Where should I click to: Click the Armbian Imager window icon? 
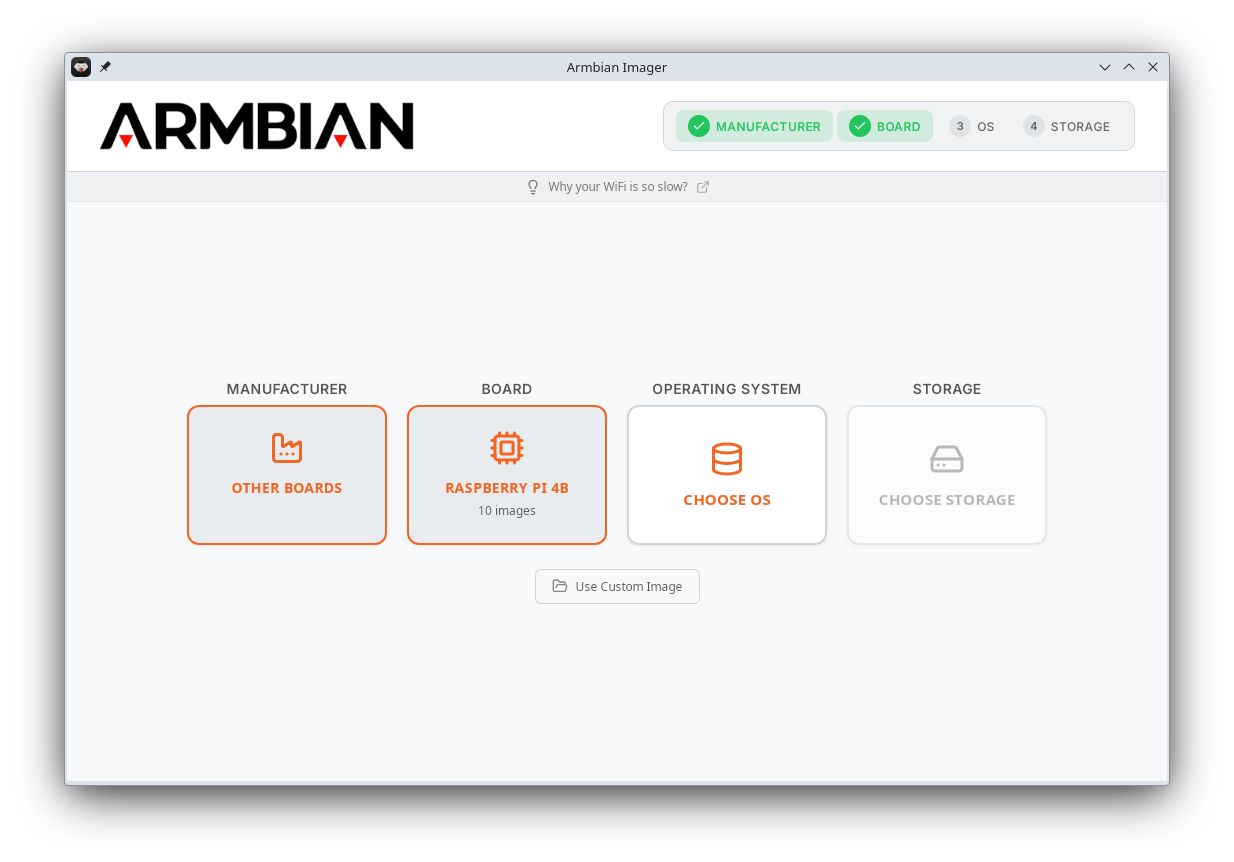tap(80, 66)
